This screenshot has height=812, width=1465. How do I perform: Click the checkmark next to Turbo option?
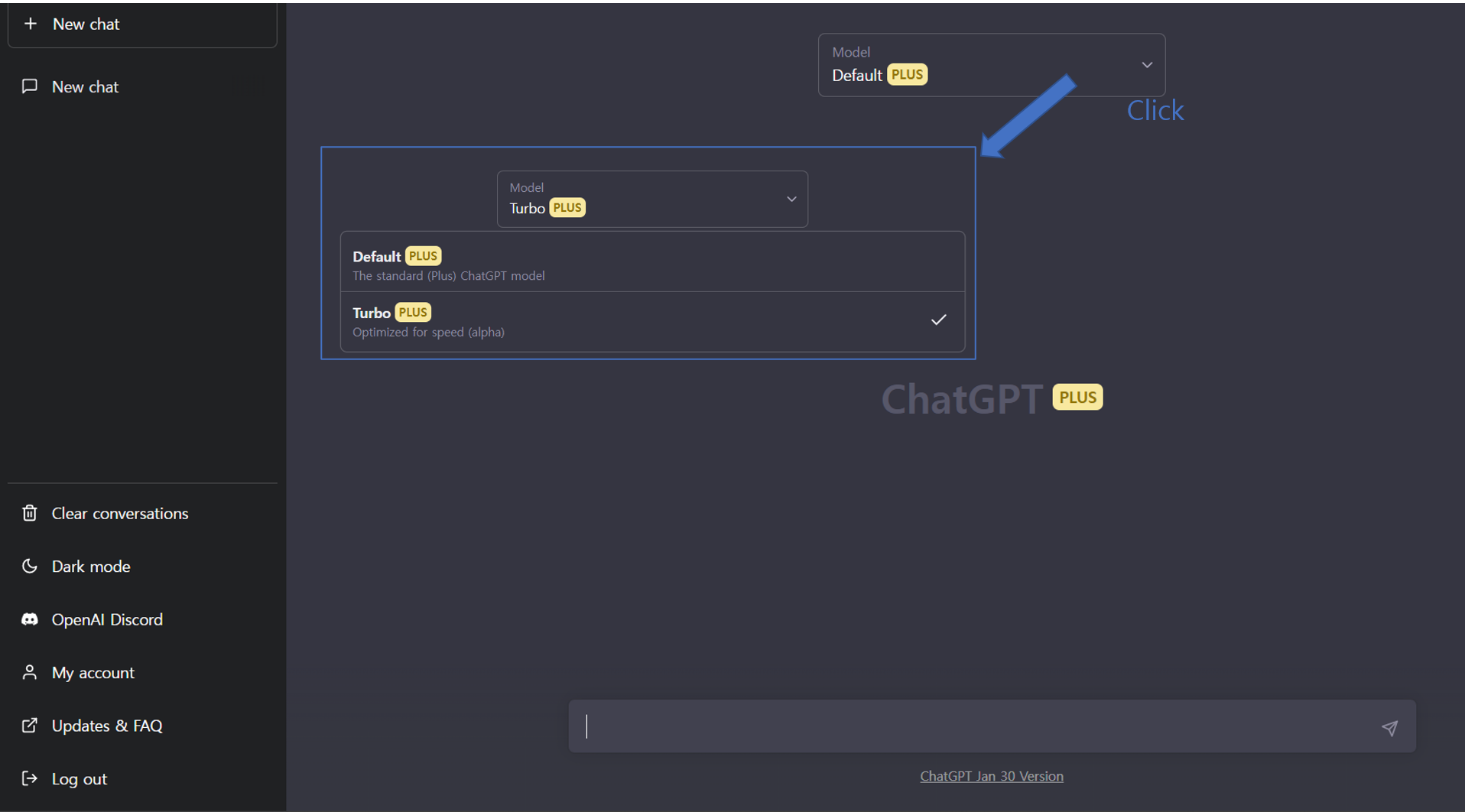click(938, 320)
